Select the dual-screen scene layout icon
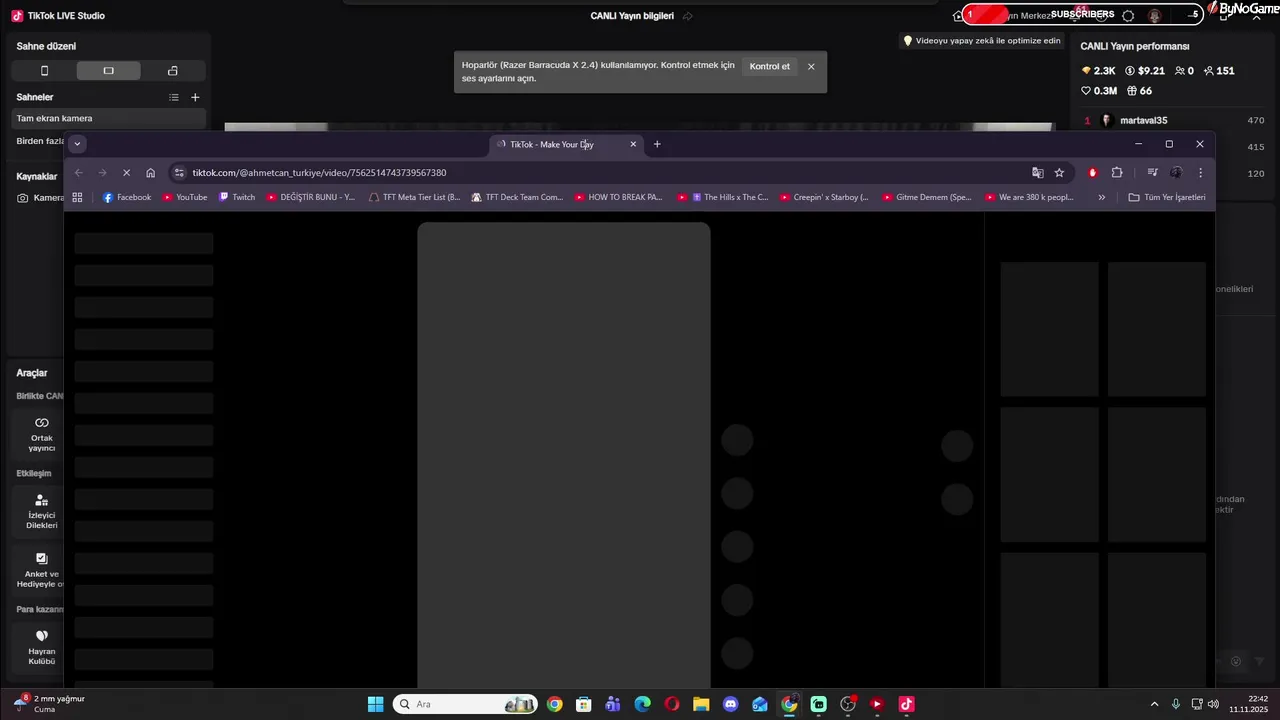The image size is (1280, 720). 173,71
